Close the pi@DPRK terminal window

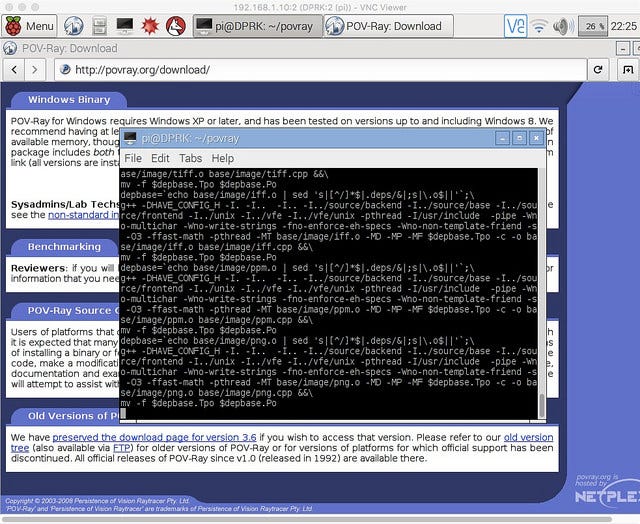536,138
